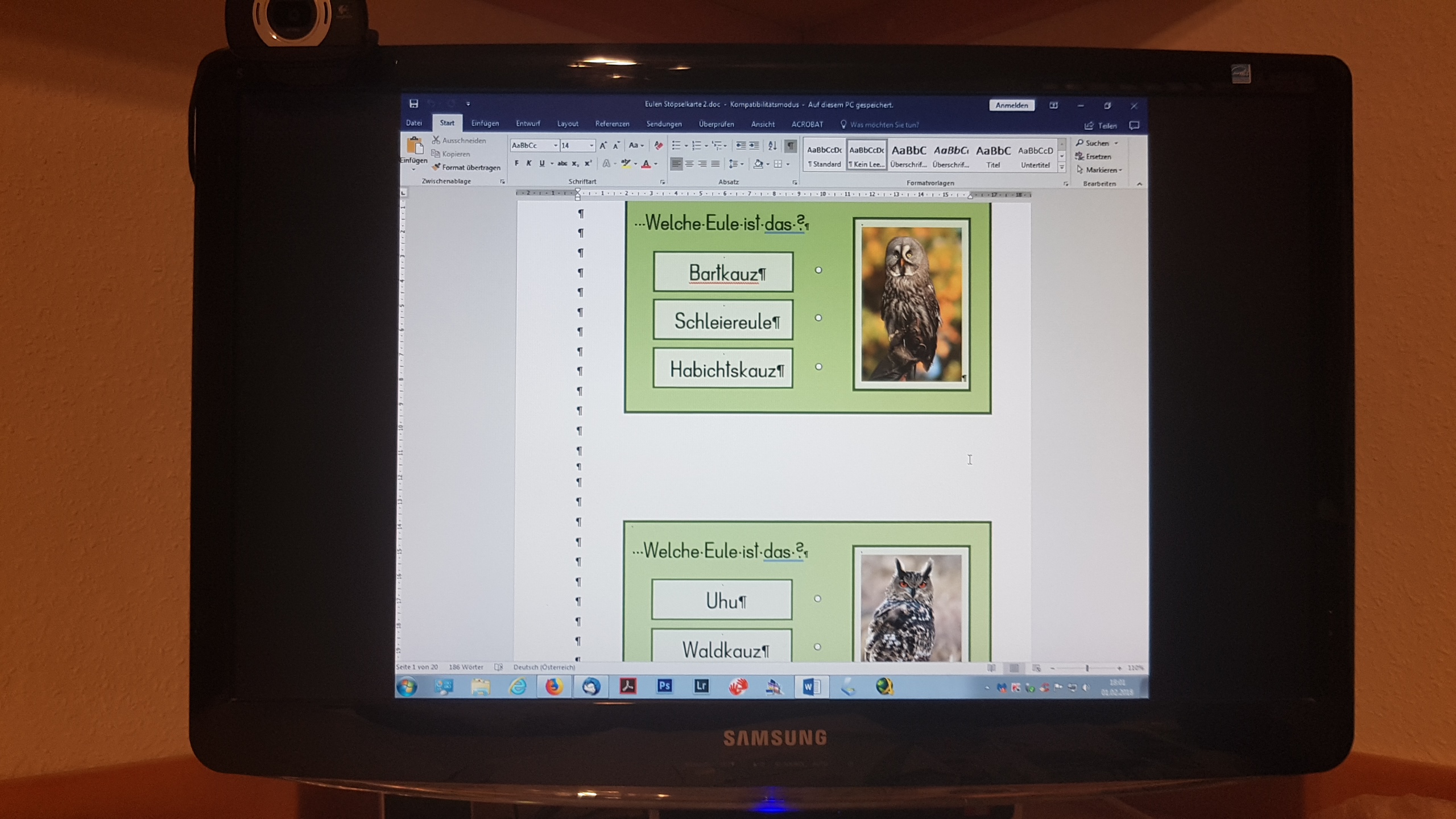
Task: Click the sort A-Z icon
Action: click(772, 146)
